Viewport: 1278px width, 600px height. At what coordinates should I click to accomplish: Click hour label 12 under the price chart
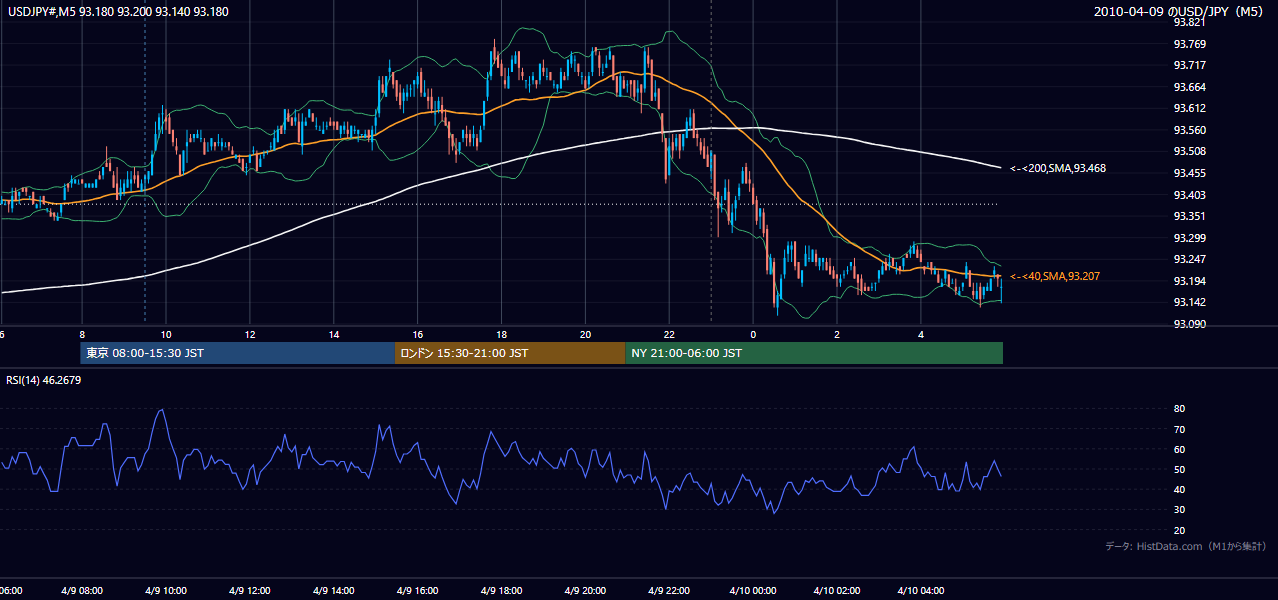click(x=250, y=335)
